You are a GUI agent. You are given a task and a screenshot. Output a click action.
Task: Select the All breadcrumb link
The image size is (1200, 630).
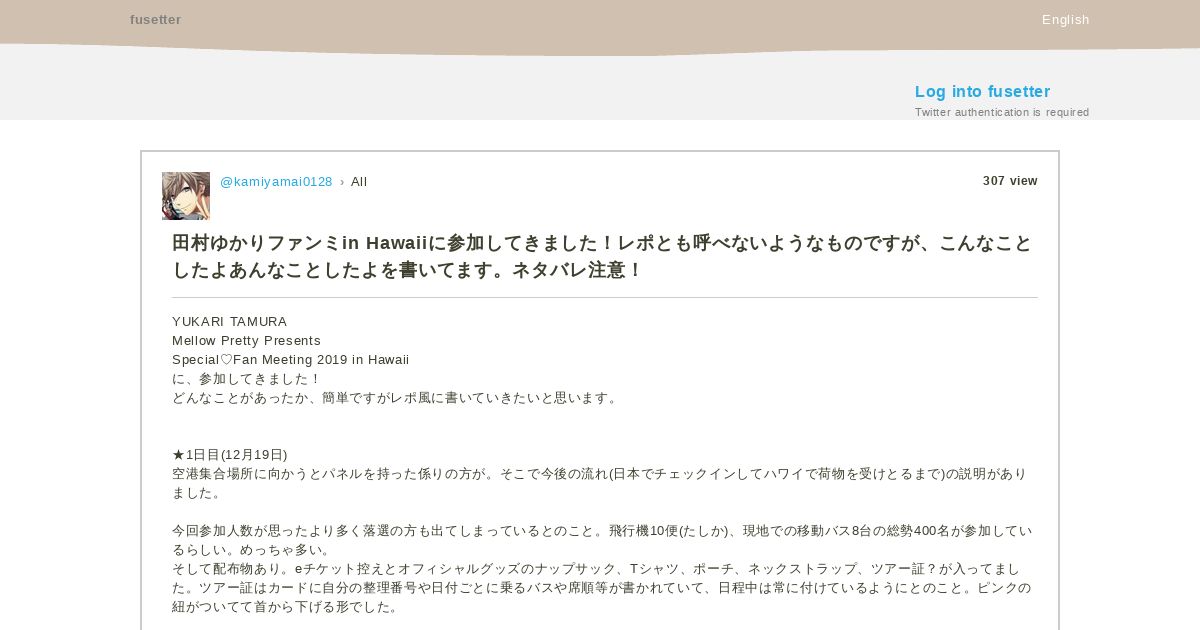pos(359,182)
